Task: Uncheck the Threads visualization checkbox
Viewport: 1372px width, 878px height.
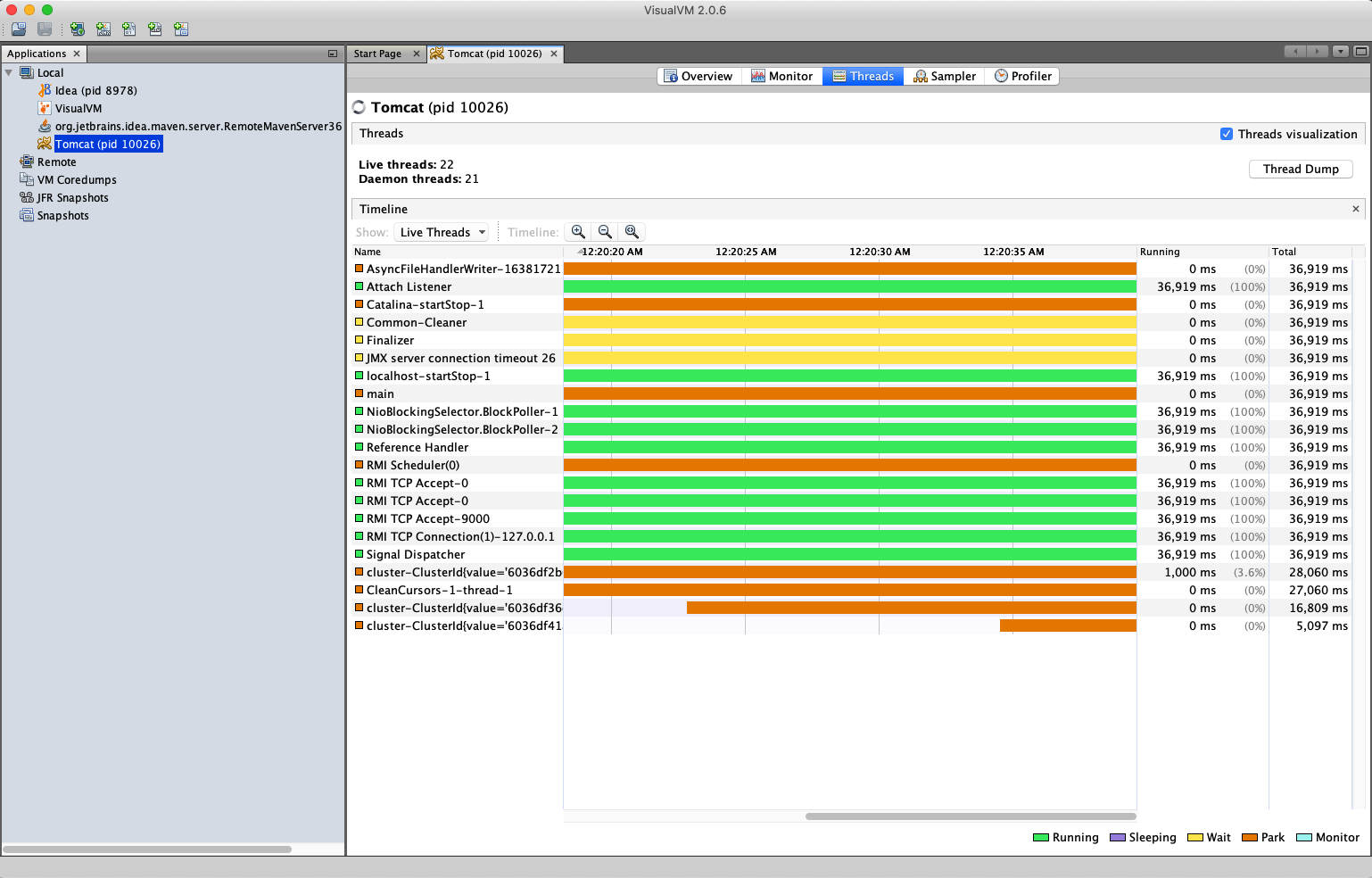Action: pyautogui.click(x=1227, y=134)
